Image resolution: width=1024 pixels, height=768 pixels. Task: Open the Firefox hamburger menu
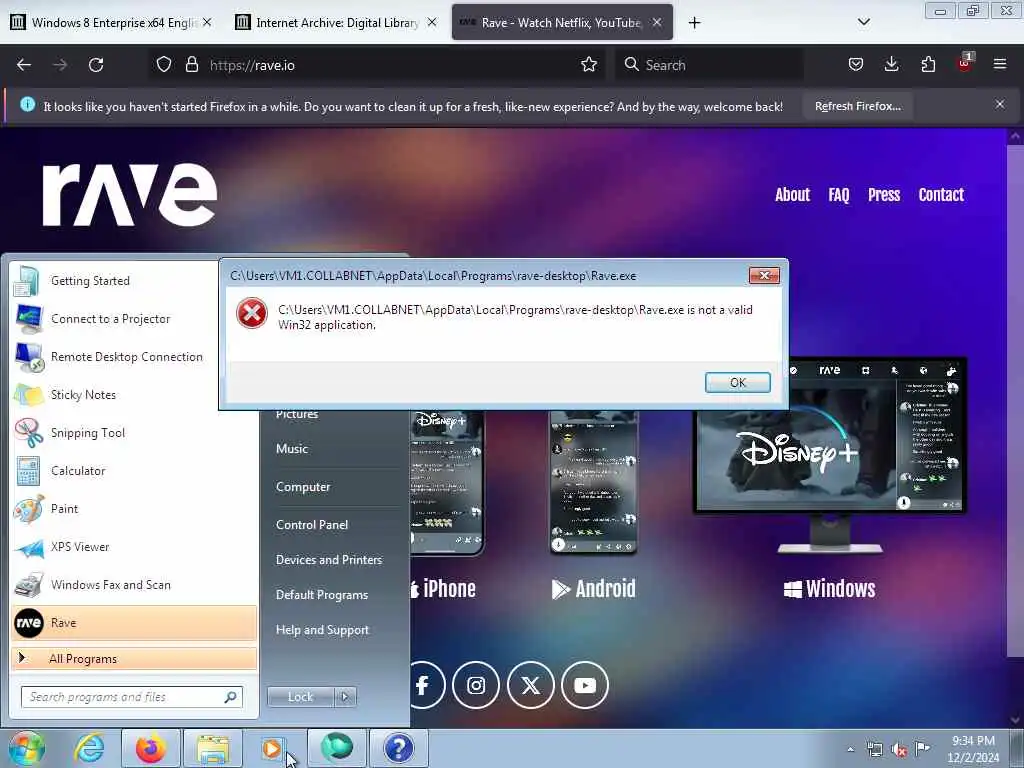tap(1000, 65)
